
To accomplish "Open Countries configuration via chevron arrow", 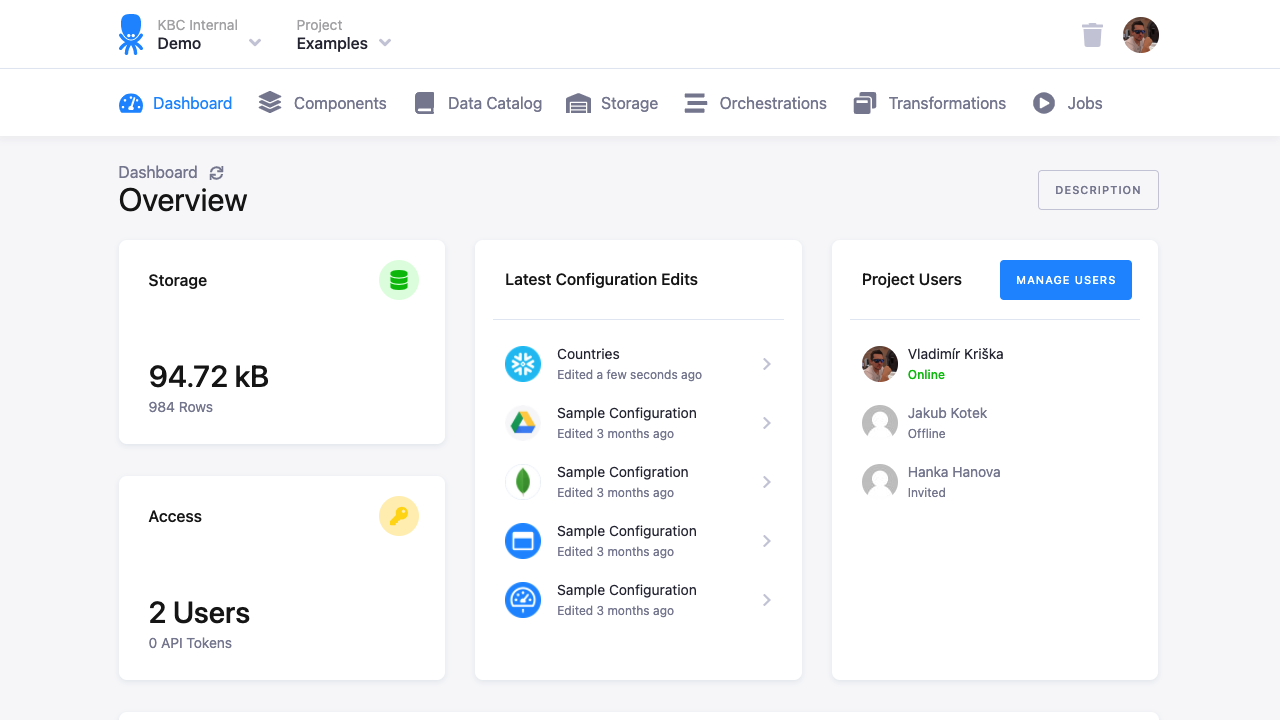I will [767, 364].
